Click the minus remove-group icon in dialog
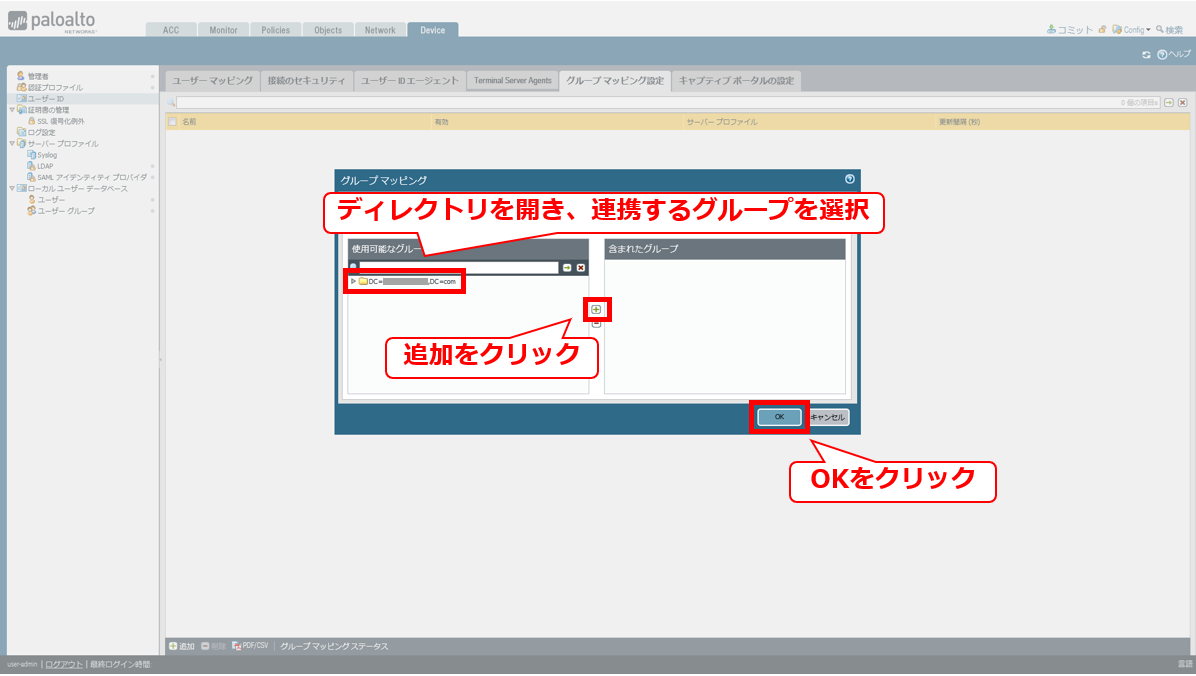Viewport: 1196px width, 676px height. [596, 323]
